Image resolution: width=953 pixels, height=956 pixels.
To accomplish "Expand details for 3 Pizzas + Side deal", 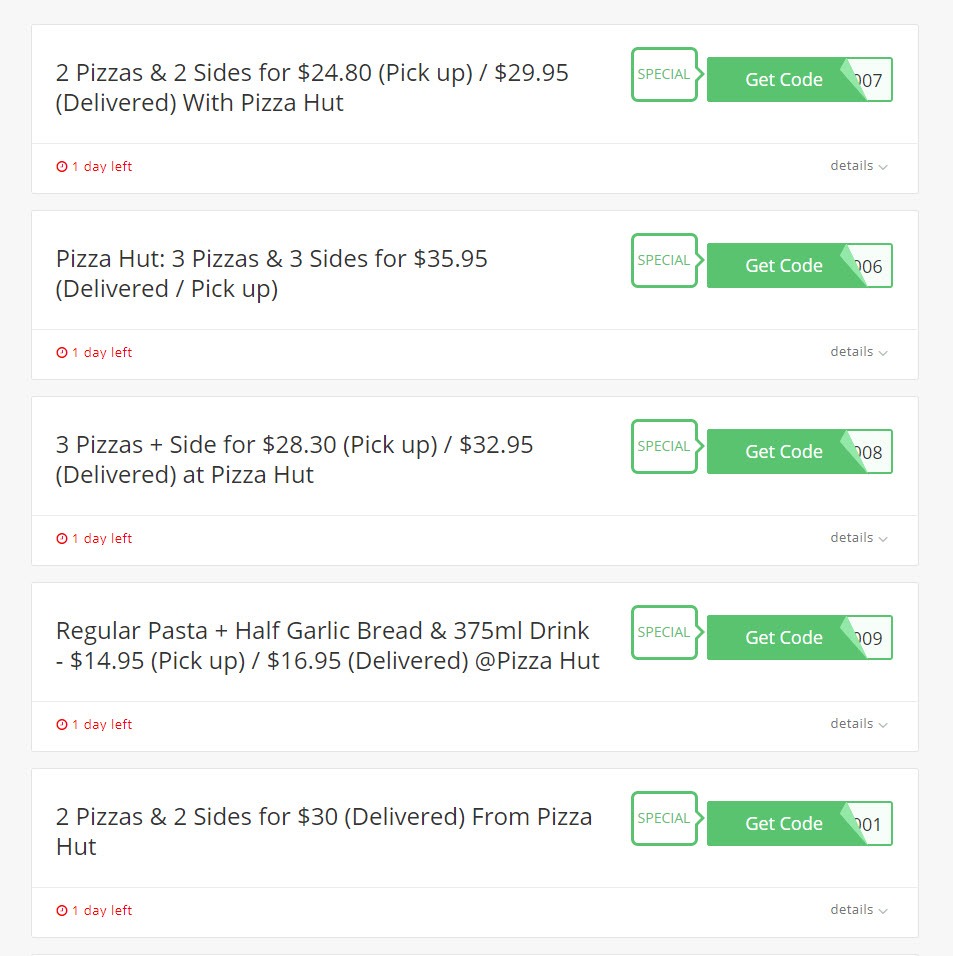I will click(858, 538).
